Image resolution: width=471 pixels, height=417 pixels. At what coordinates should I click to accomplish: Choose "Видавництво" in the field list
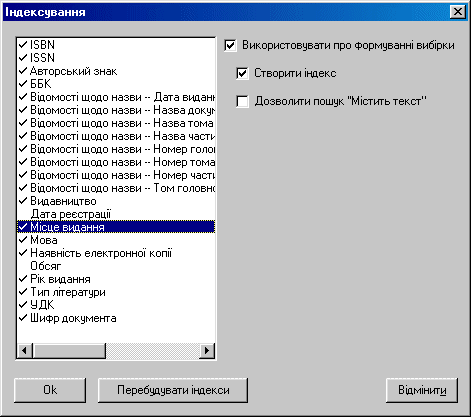pyautogui.click(x=116, y=201)
